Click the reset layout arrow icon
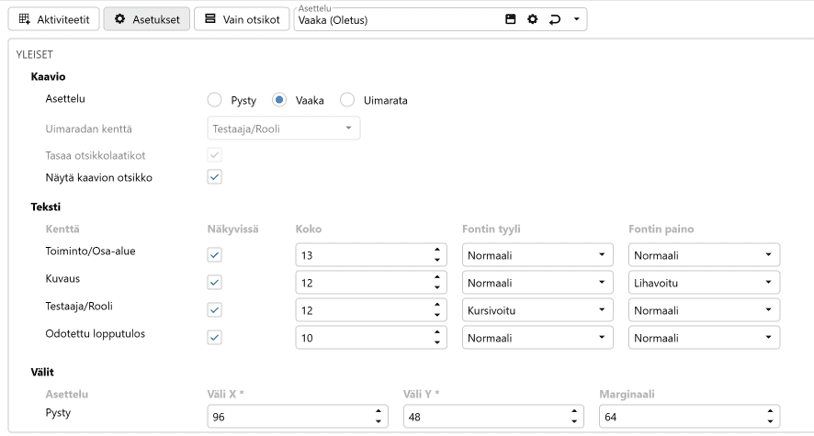814x436 pixels. (x=555, y=19)
